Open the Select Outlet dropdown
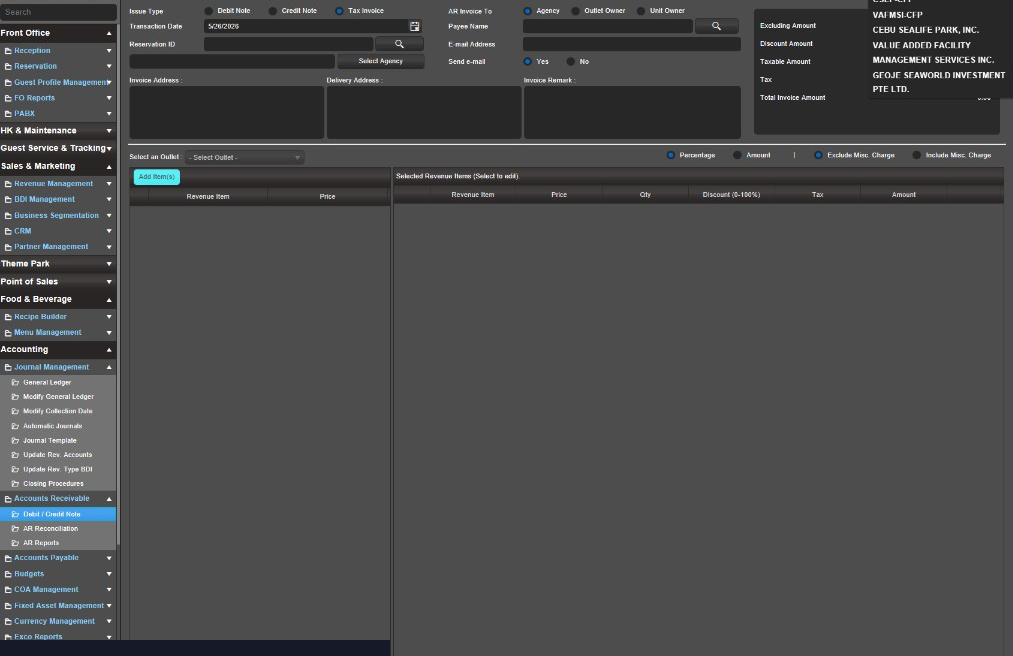This screenshot has height=656, width=1013. click(244, 158)
